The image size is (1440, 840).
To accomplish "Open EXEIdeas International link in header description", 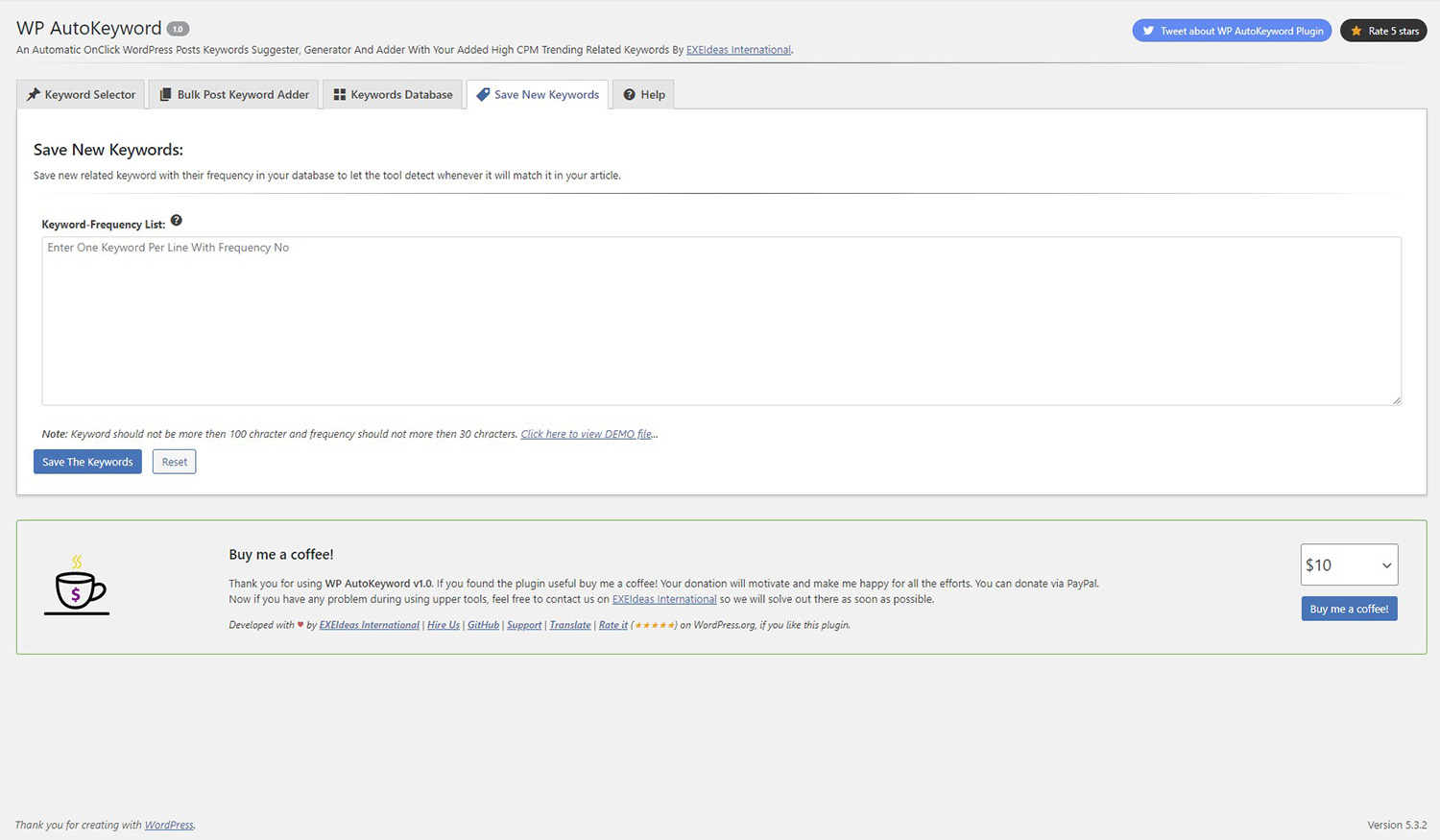I will tap(738, 50).
